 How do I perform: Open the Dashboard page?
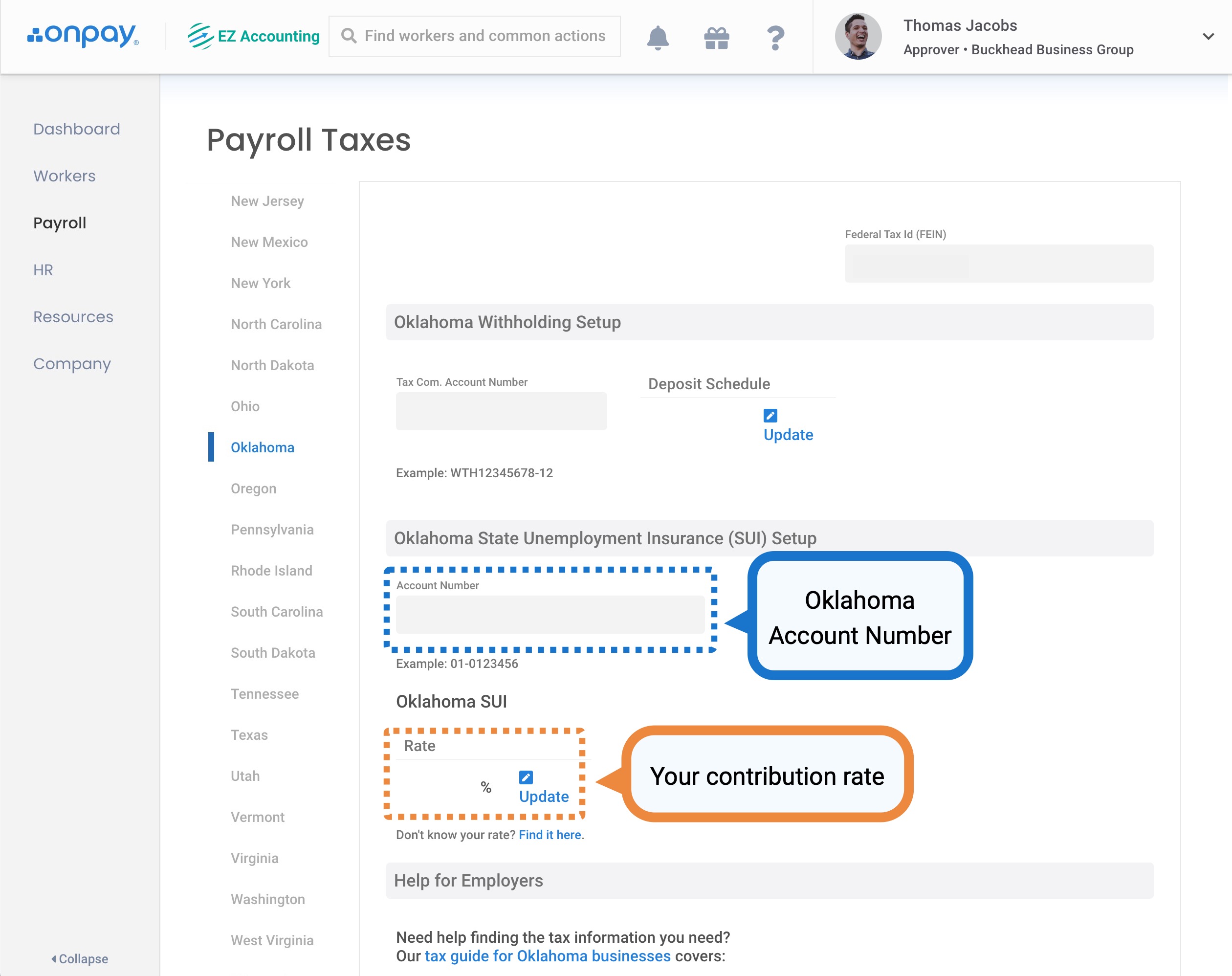pyautogui.click(x=77, y=129)
